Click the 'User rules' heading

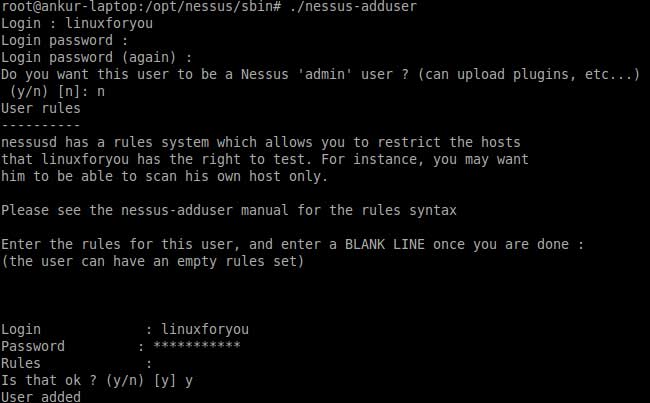pyautogui.click(x=40, y=109)
